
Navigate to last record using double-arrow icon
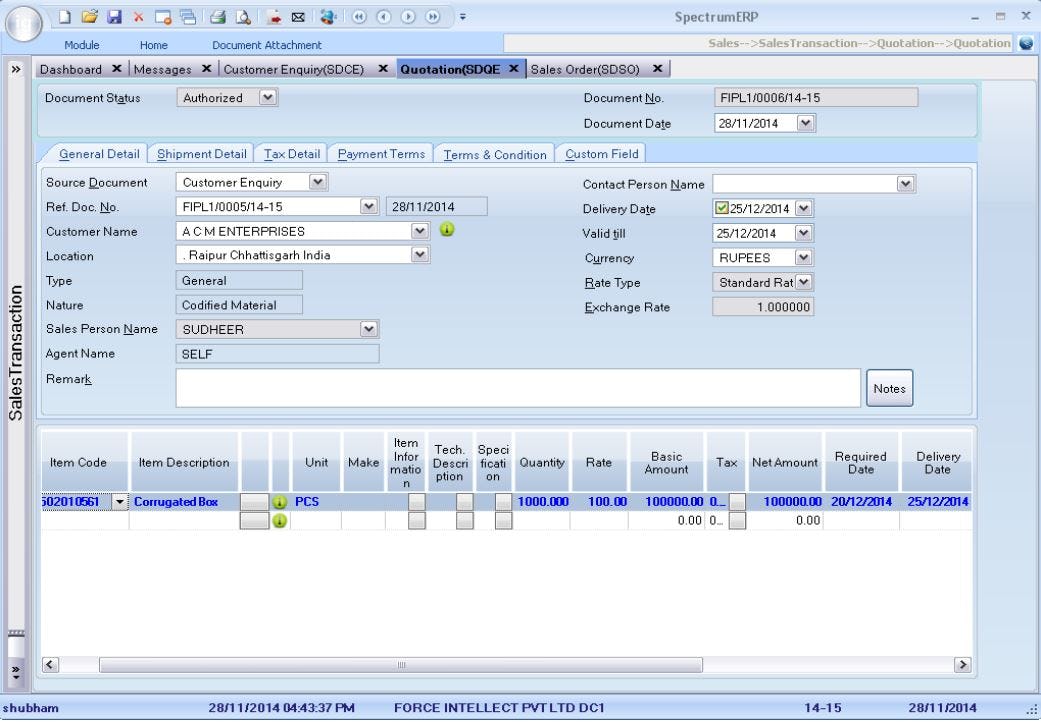coord(430,15)
